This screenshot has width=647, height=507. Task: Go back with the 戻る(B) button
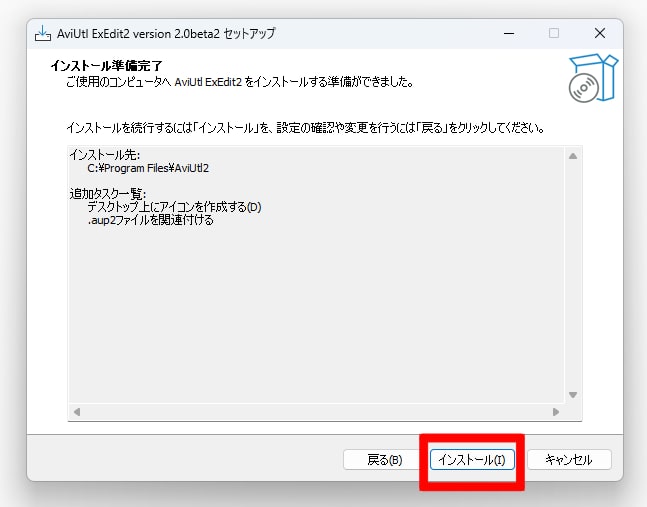pos(384,460)
